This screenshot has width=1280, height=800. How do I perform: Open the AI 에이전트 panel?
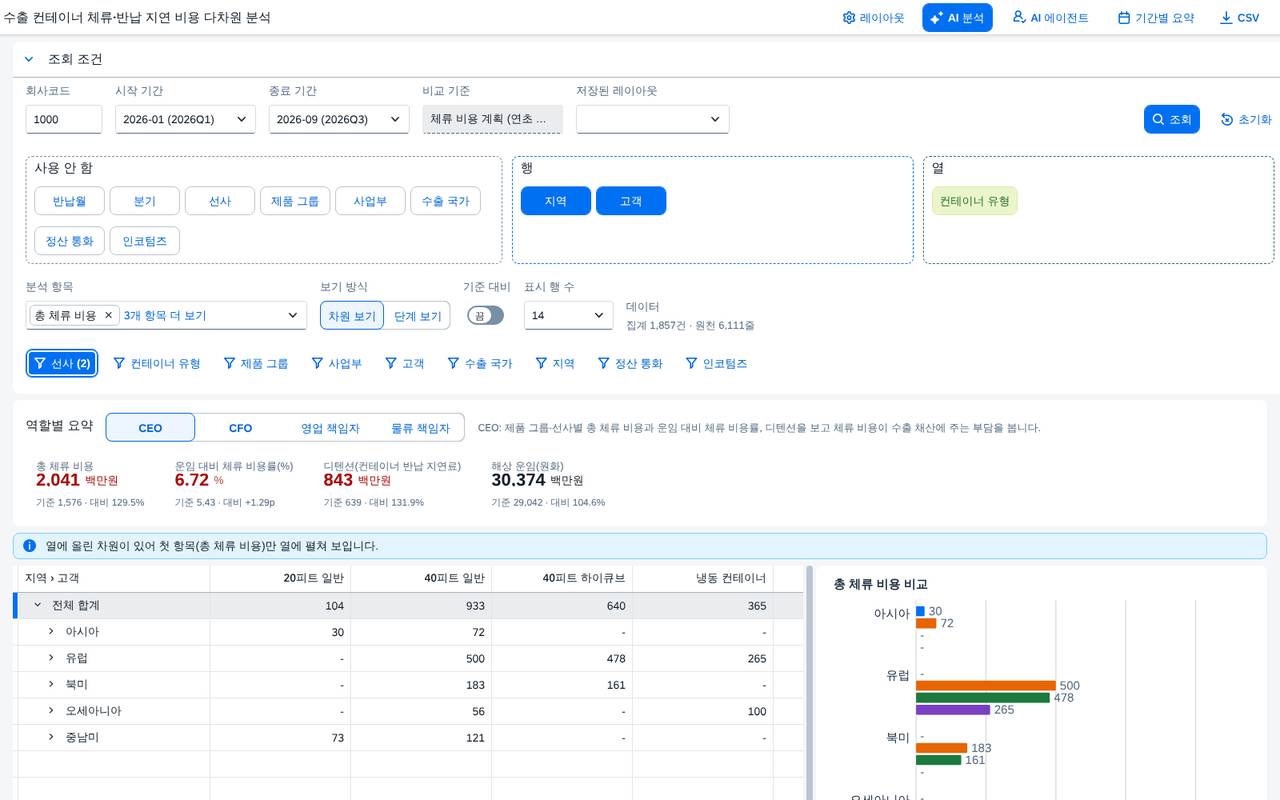(1050, 18)
